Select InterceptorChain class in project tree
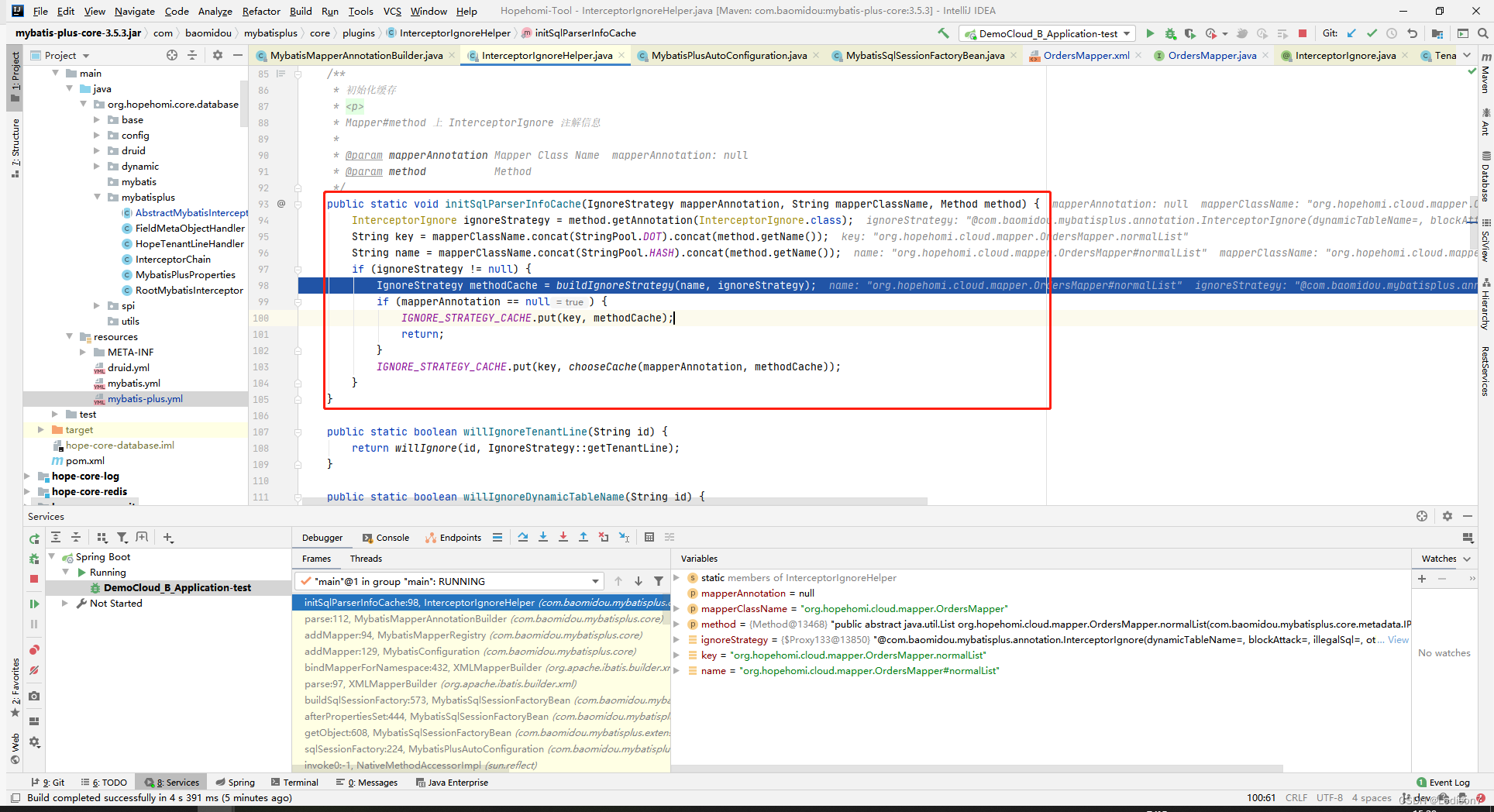Screen dimensions: 1494x812 [173, 260]
